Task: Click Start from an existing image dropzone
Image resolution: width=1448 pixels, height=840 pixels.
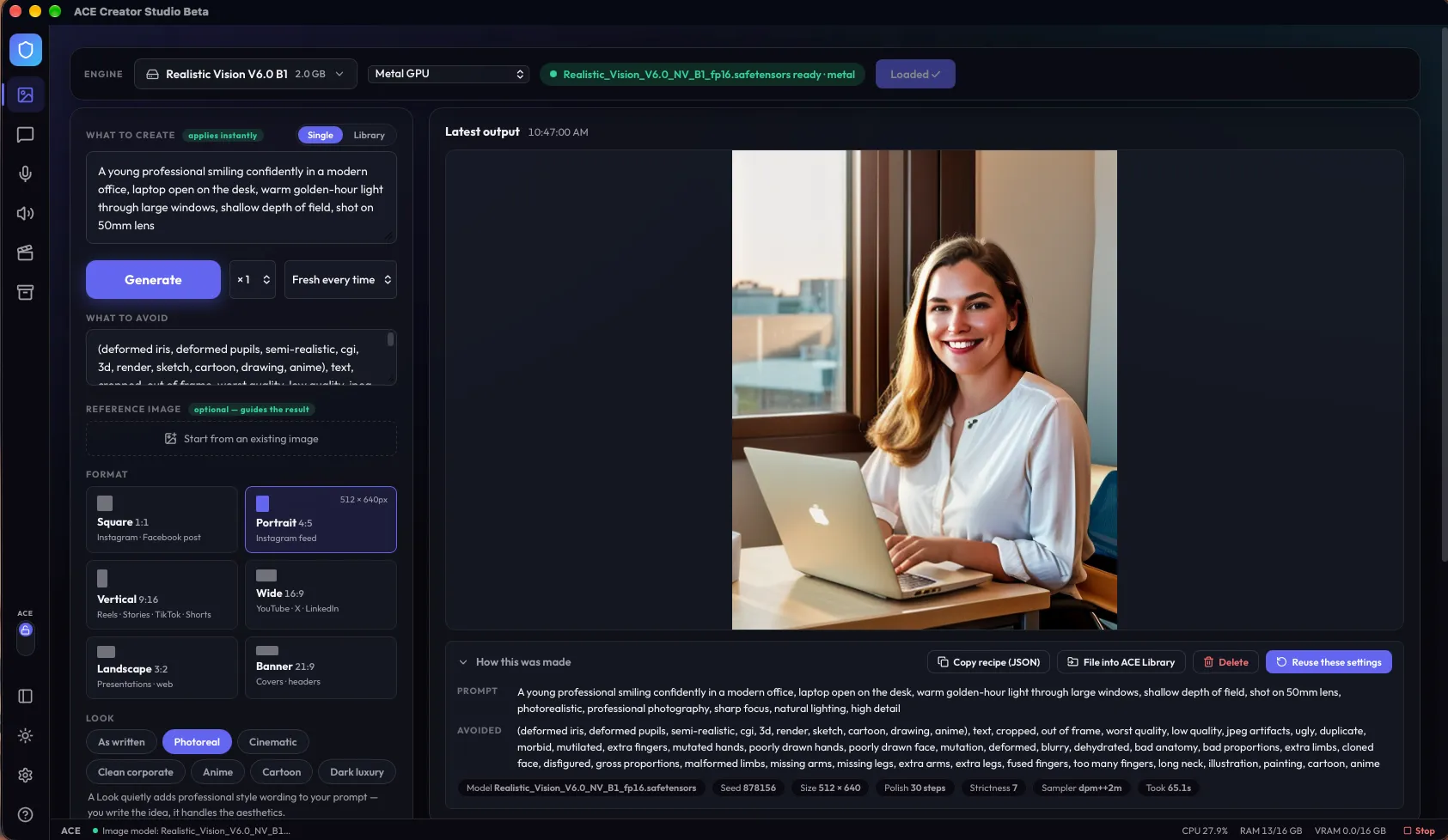Action: (x=241, y=439)
